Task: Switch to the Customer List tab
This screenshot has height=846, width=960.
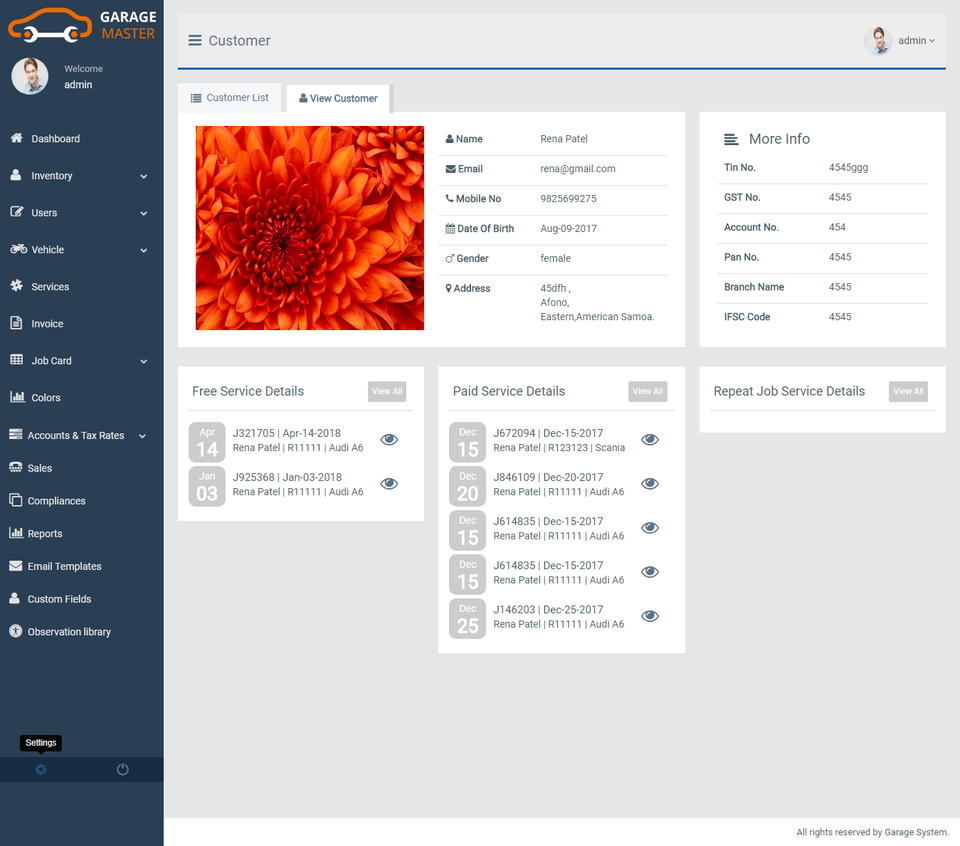Action: pyautogui.click(x=230, y=98)
